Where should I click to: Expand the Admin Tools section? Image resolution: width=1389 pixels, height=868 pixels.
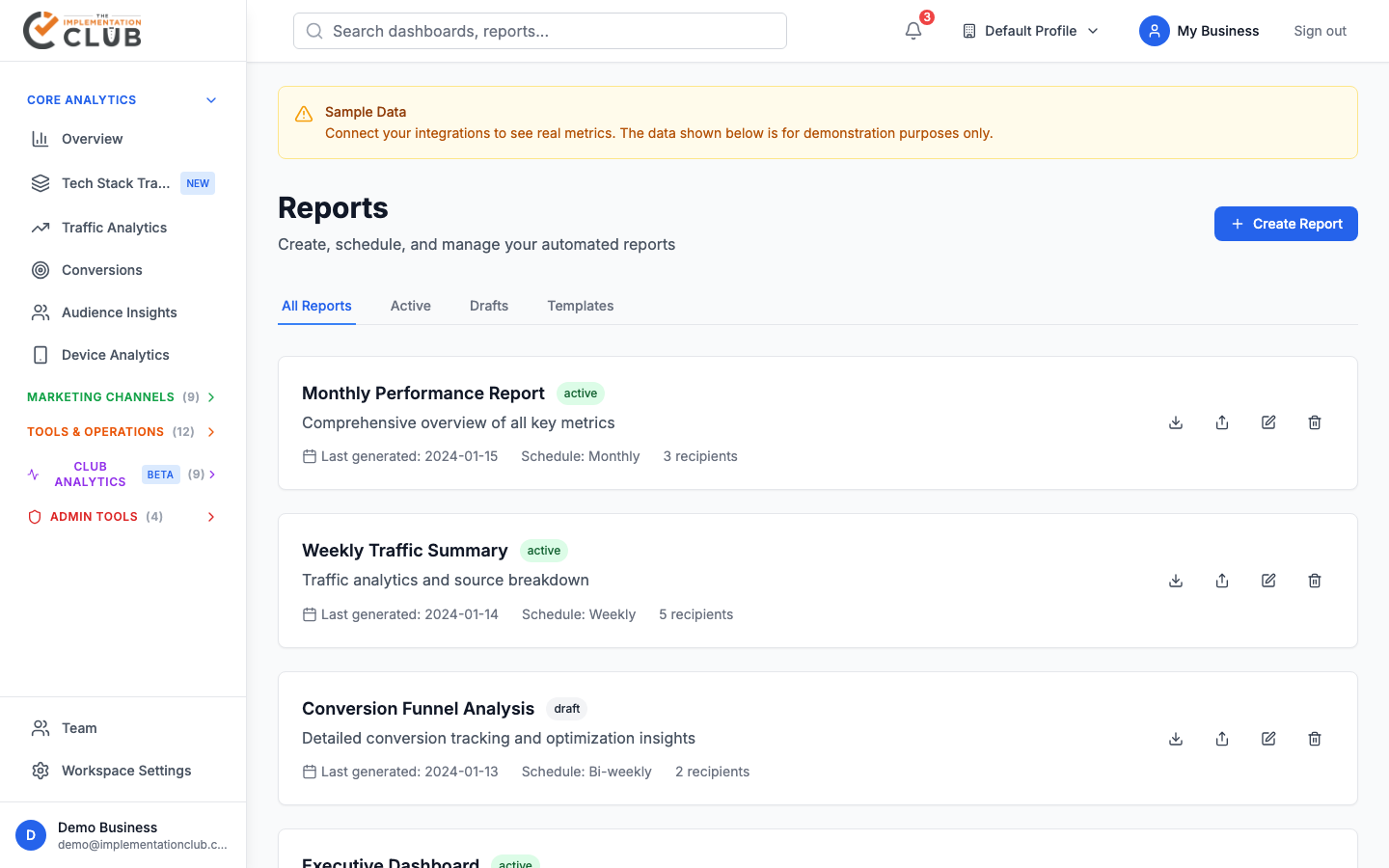(211, 517)
